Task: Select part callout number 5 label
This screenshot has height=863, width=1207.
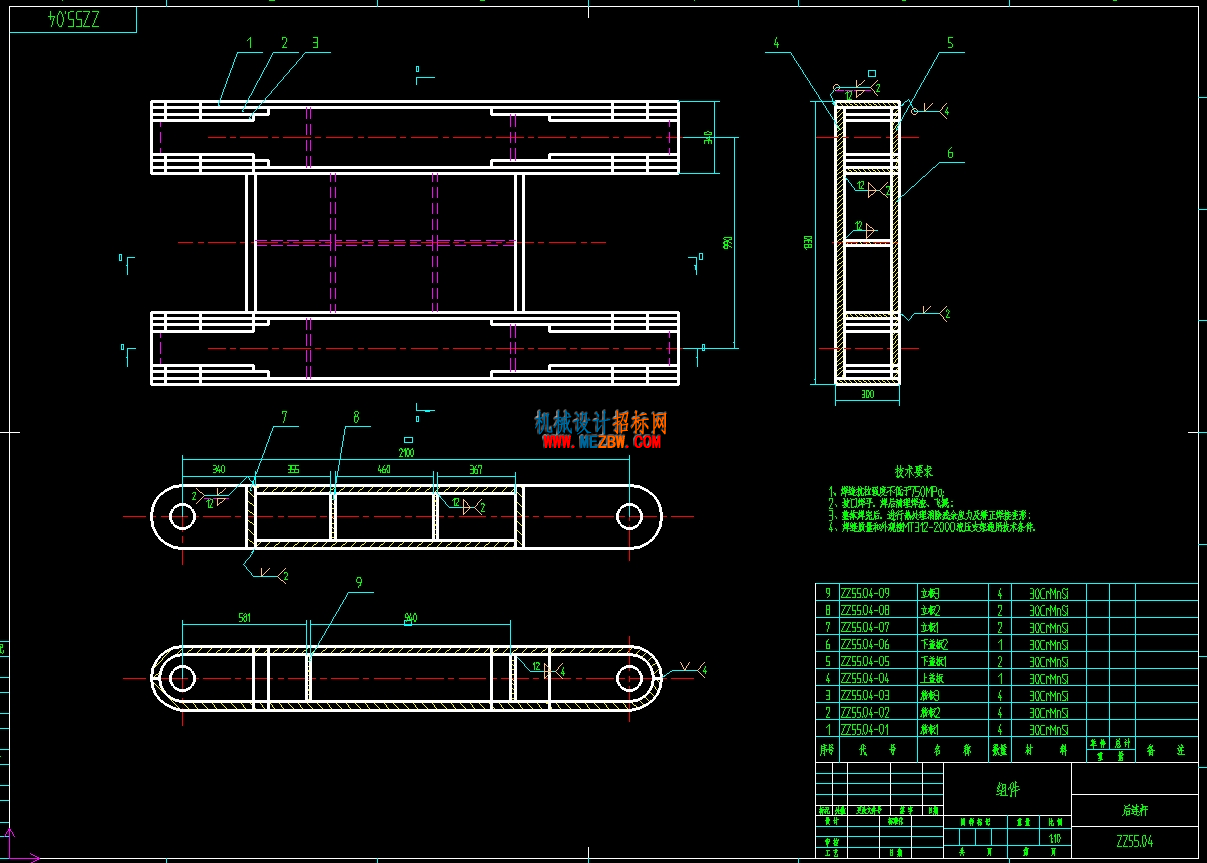Action: [950, 44]
